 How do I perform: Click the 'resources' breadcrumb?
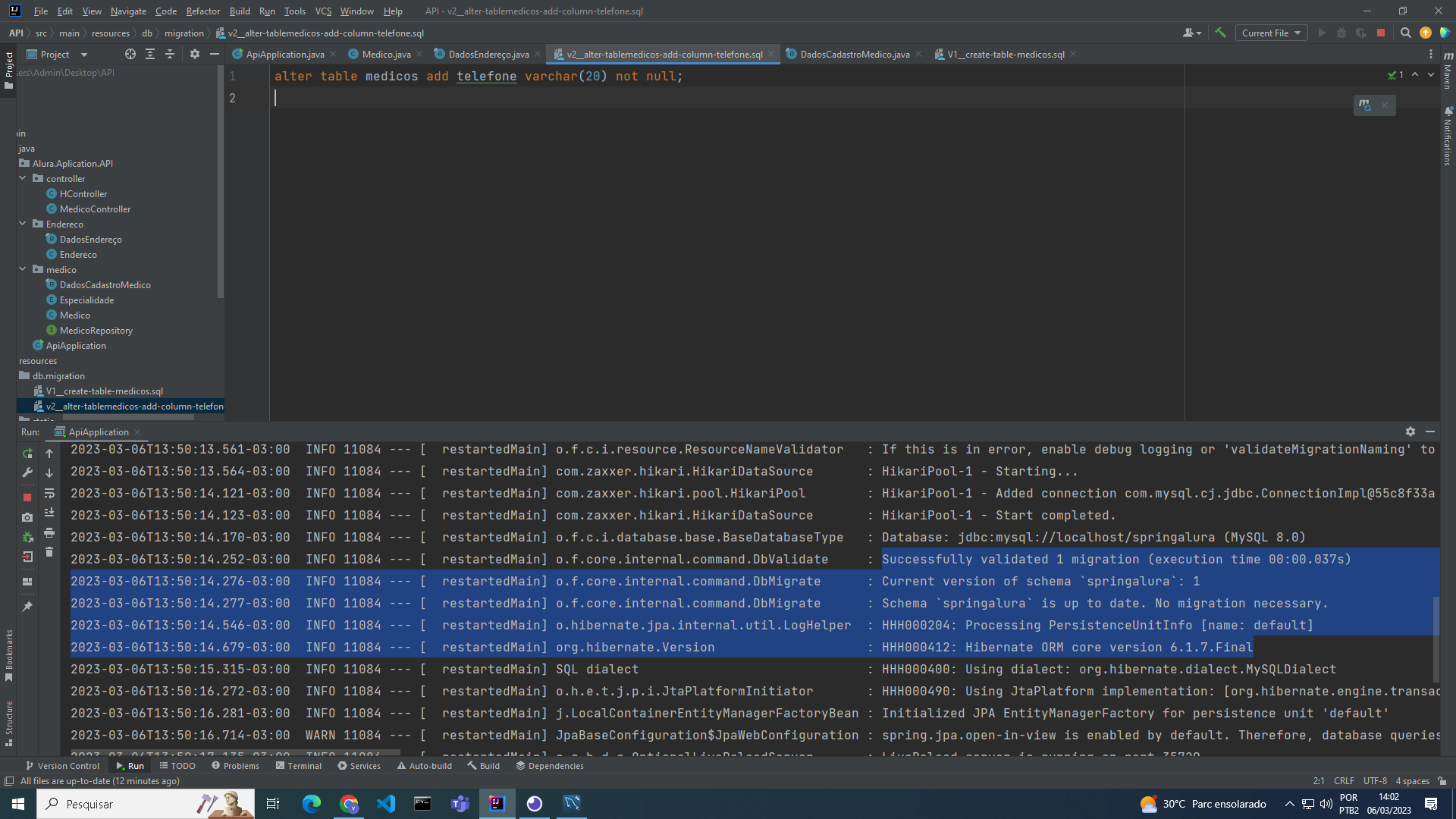(x=111, y=33)
